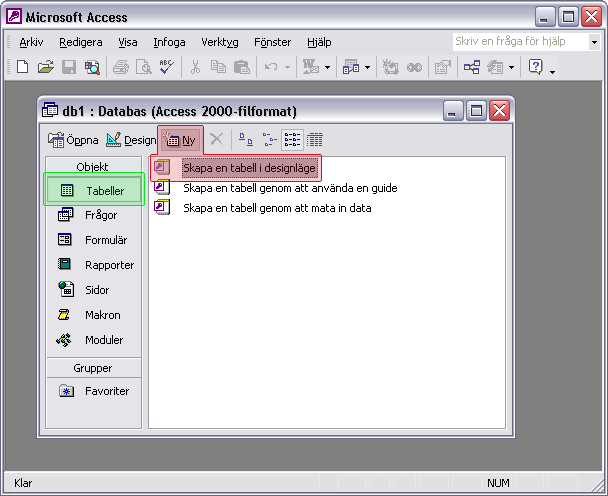
Task: Open the Relationships window icon
Action: 471,67
